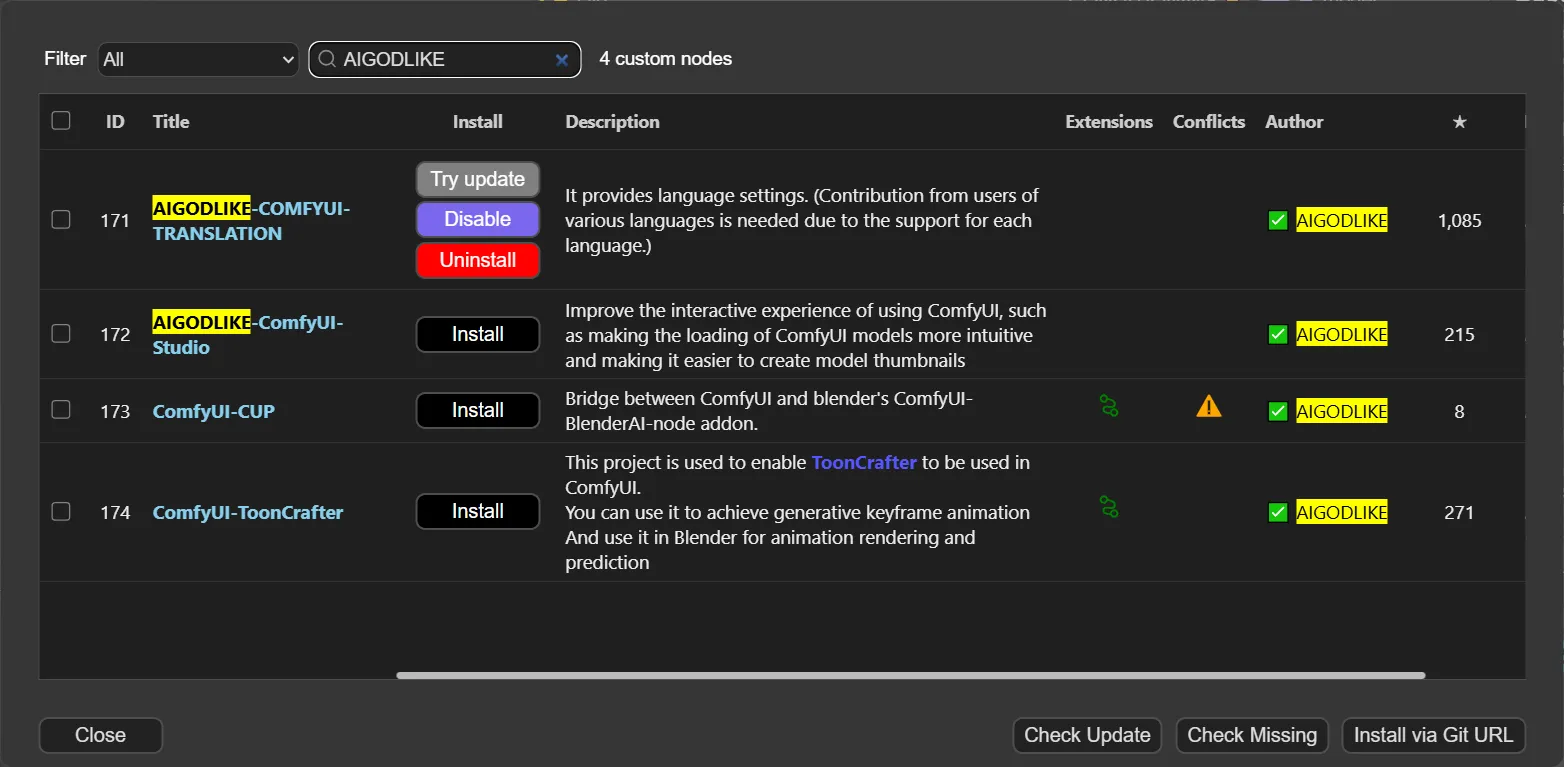Open AIGODLIKE author link in row 174
1564x767 pixels.
[x=1342, y=513]
